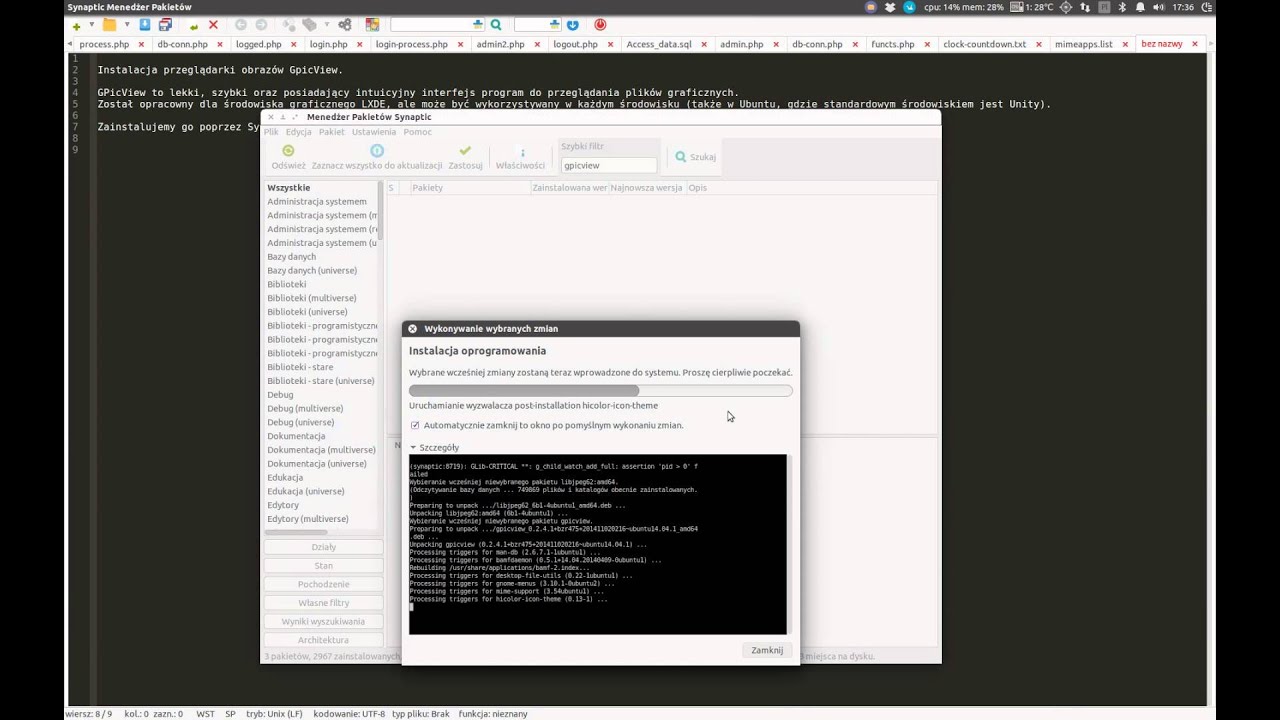Open dropdown arrow next to build icon

[x=327, y=24]
